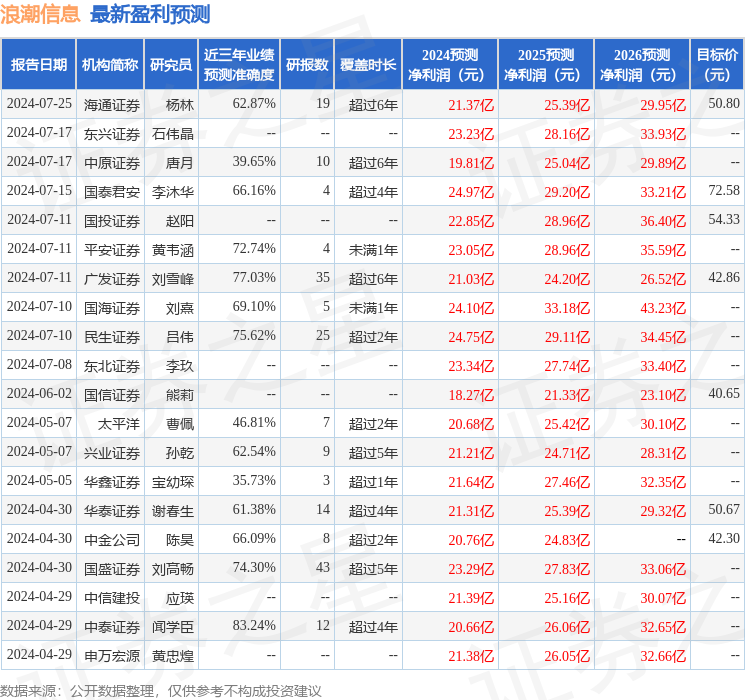
Task: Select the 海通证券 institution cell
Action: pyautogui.click(x=112, y=105)
